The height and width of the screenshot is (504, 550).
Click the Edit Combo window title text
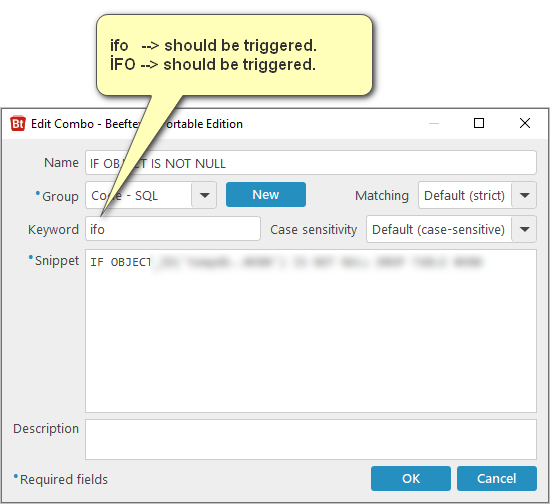tap(137, 124)
